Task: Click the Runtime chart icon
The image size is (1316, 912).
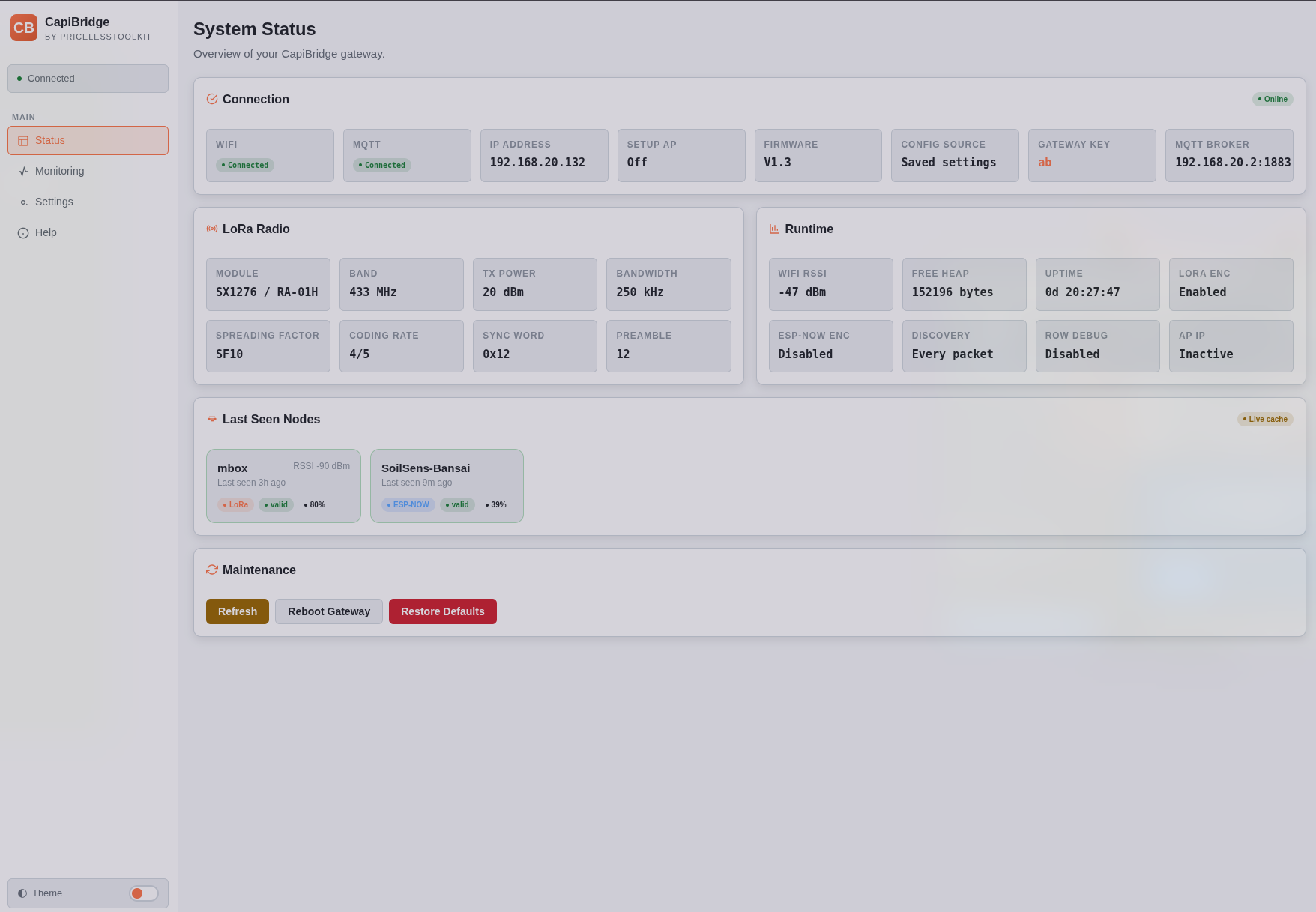Action: pyautogui.click(x=774, y=229)
